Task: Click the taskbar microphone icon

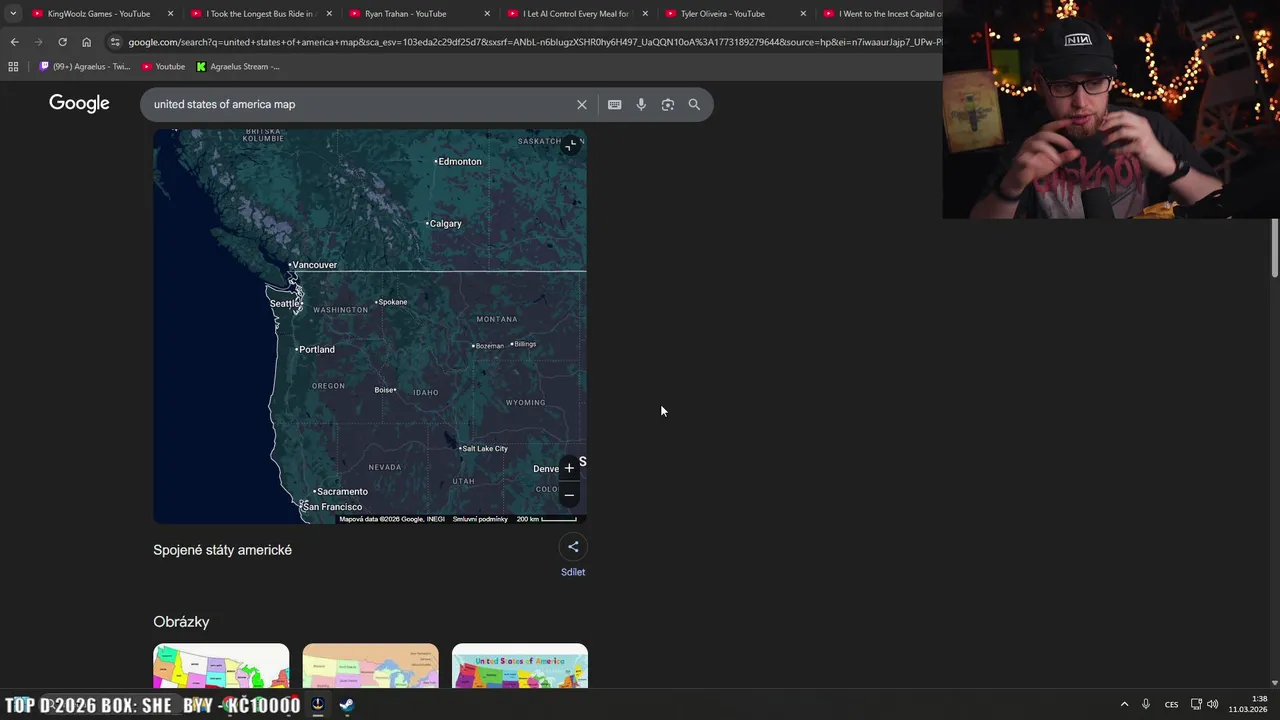Action: click(x=1146, y=704)
